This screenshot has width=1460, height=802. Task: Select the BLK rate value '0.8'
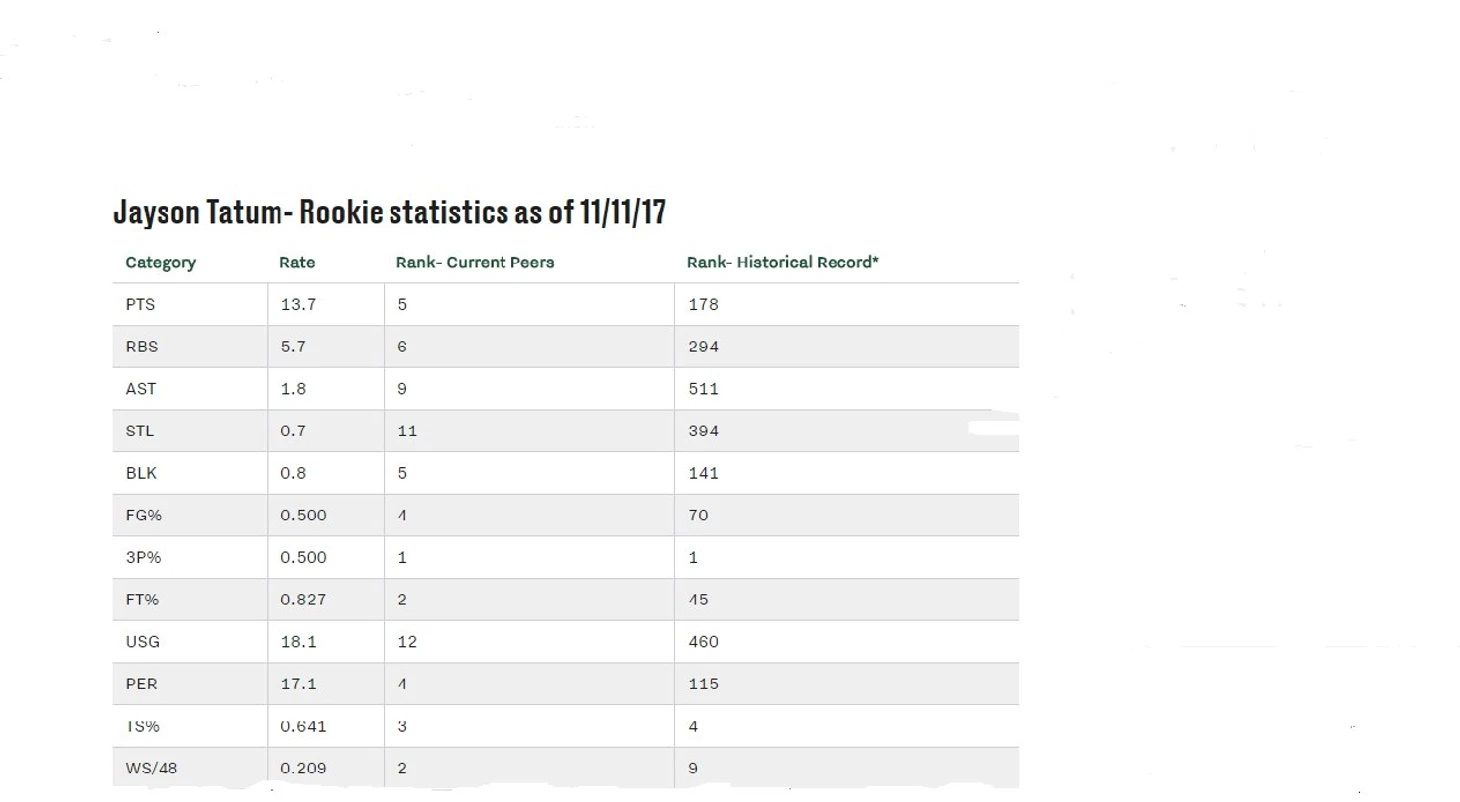[x=293, y=473]
